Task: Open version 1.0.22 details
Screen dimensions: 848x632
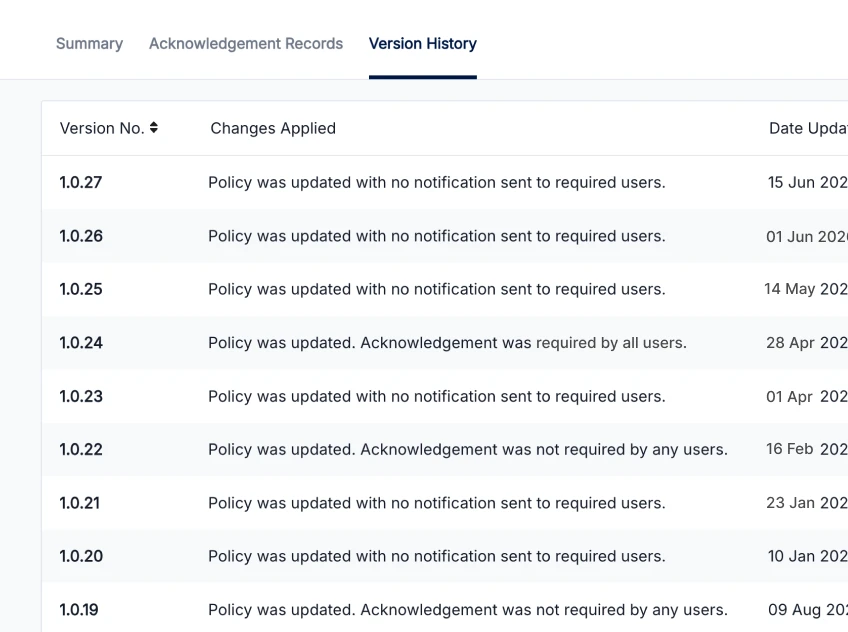Action: click(x=81, y=449)
